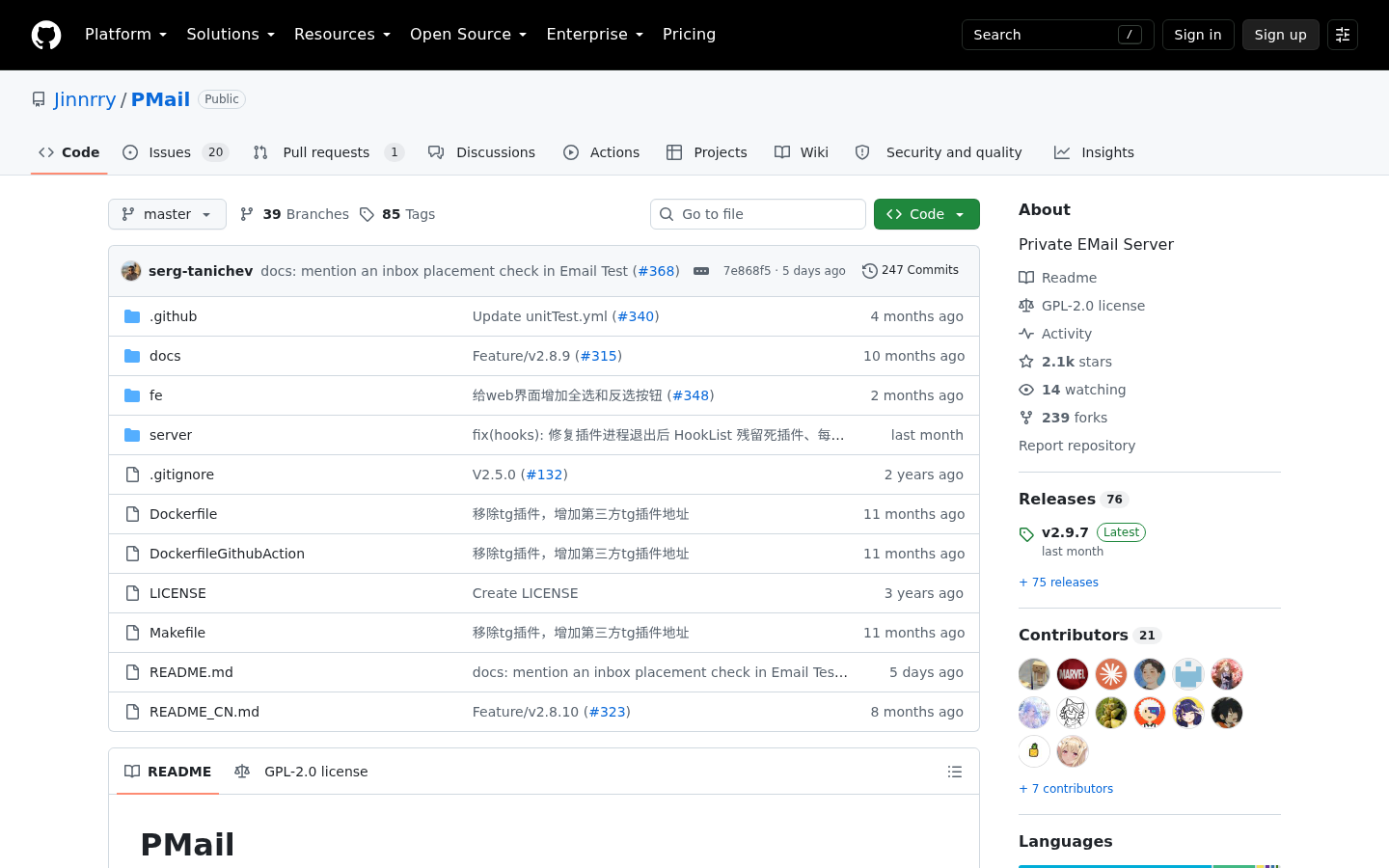The height and width of the screenshot is (868, 1389).
Task: Open the Actions tab
Action: click(x=602, y=152)
